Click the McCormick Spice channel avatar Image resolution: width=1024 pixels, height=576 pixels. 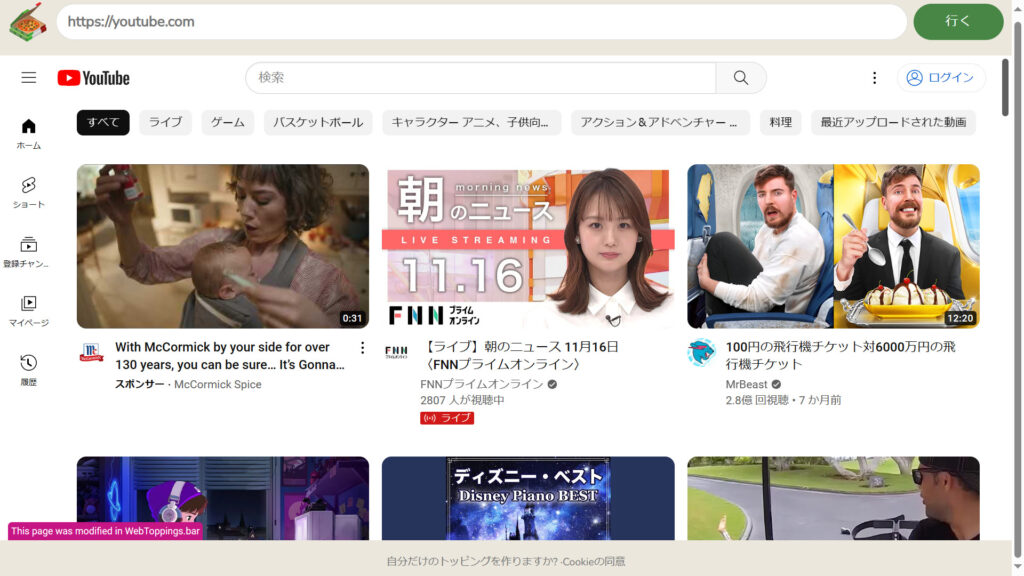[x=91, y=353]
